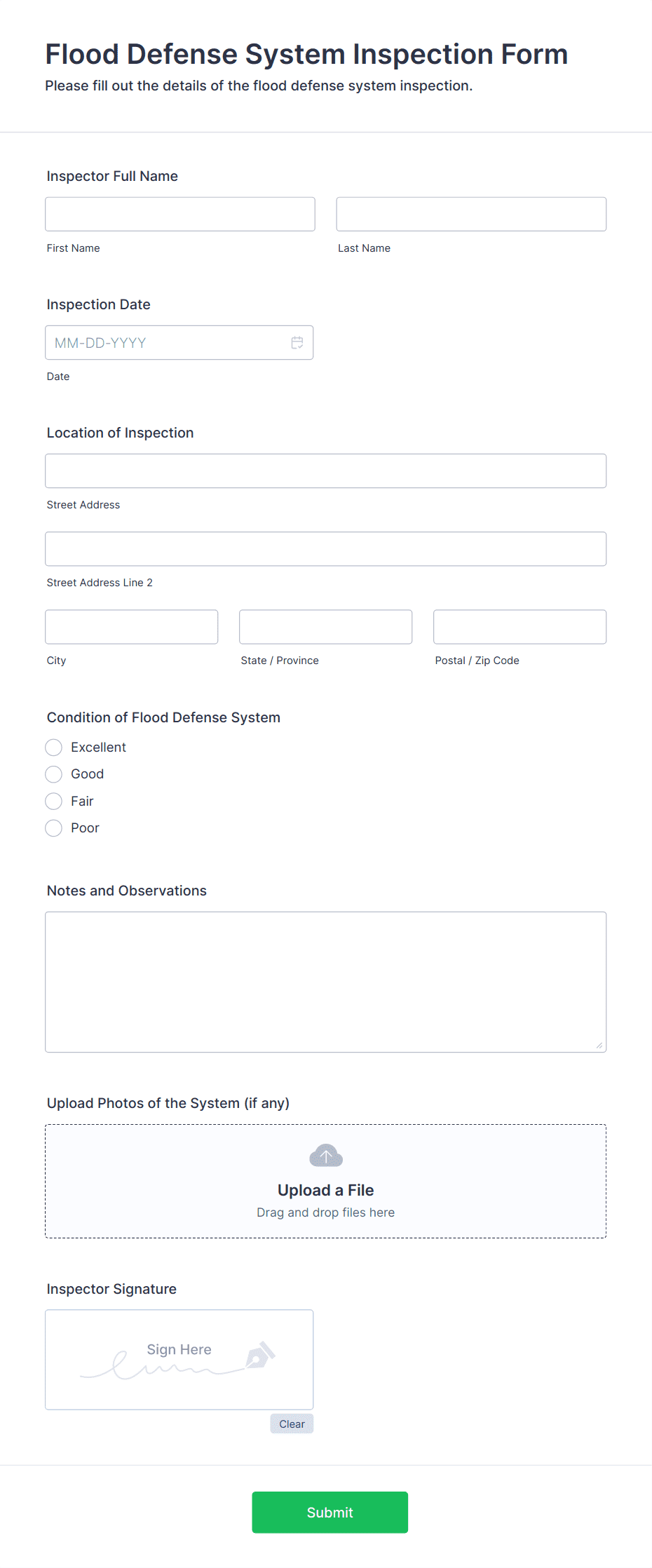Click the cloud upload icon
Viewport: 652px width, 1568px height.
[x=326, y=1155]
